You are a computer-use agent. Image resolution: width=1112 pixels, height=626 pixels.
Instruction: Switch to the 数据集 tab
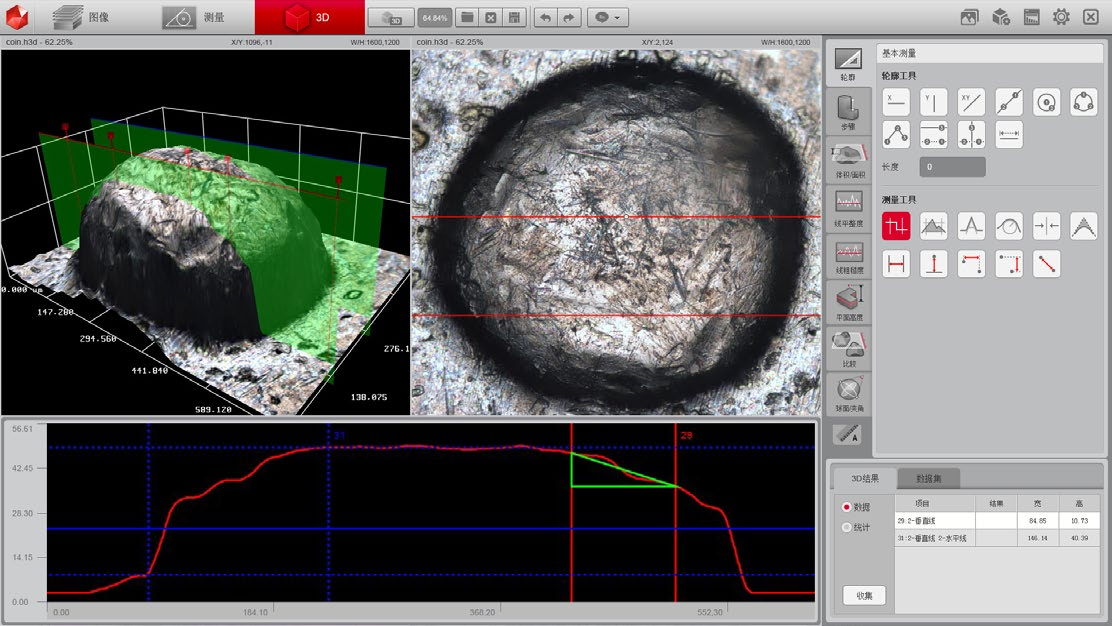coord(930,478)
